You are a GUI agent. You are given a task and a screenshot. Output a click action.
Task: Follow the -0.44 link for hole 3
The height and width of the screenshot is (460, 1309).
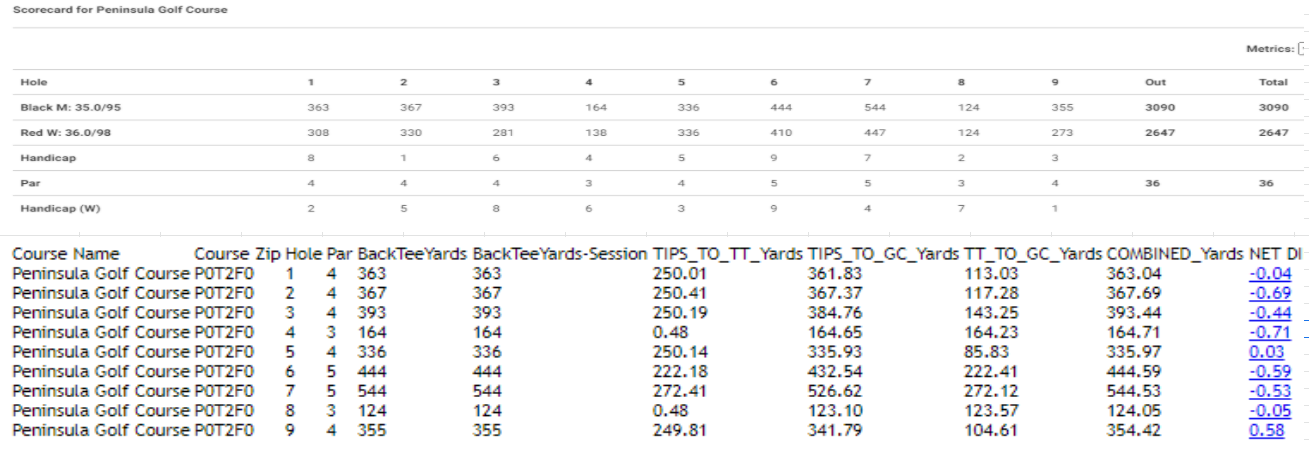(1265, 312)
